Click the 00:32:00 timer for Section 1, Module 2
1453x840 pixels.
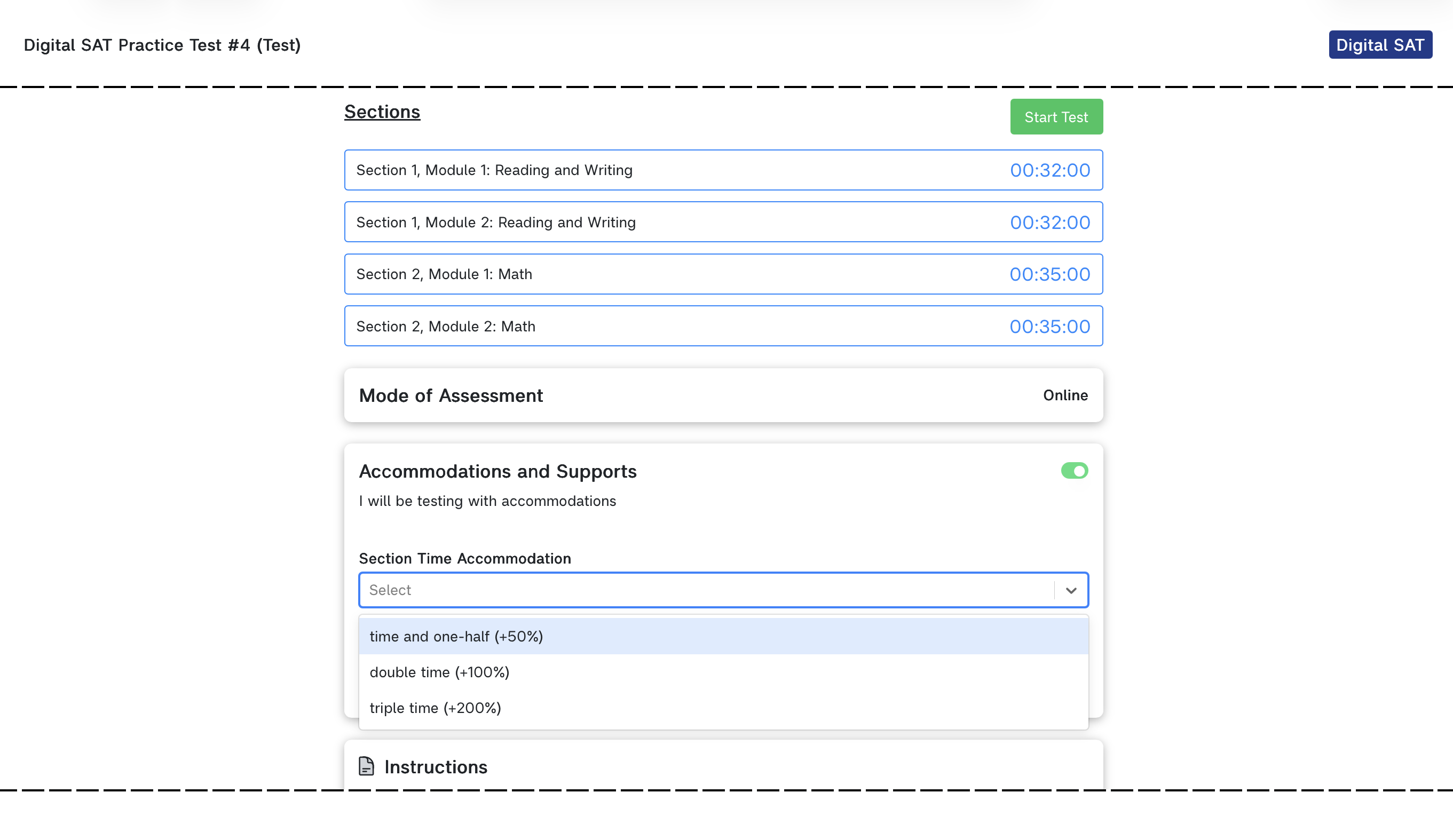1049,222
